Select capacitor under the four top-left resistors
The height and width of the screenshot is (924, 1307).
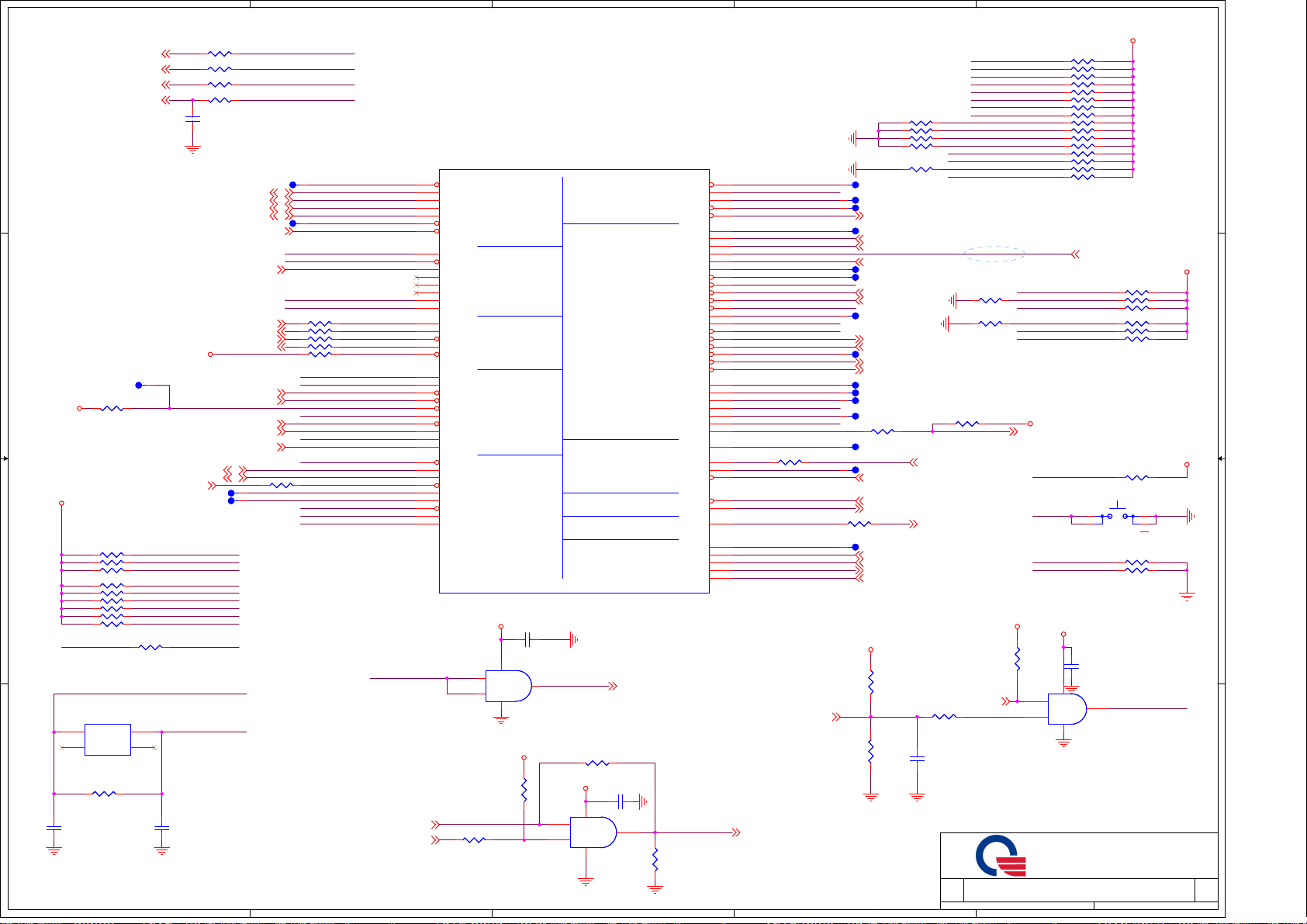(x=192, y=119)
